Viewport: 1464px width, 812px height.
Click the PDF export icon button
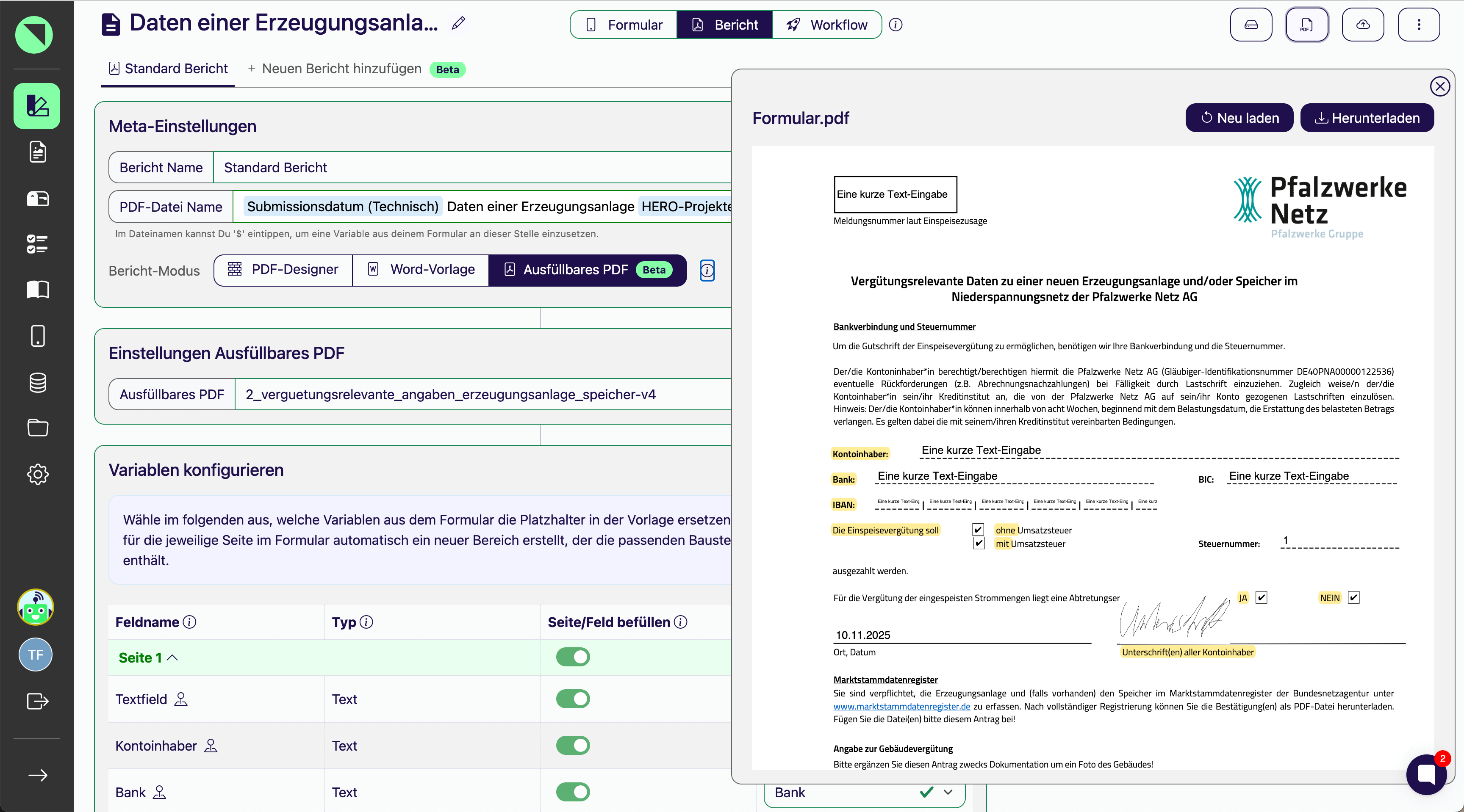point(1306,25)
